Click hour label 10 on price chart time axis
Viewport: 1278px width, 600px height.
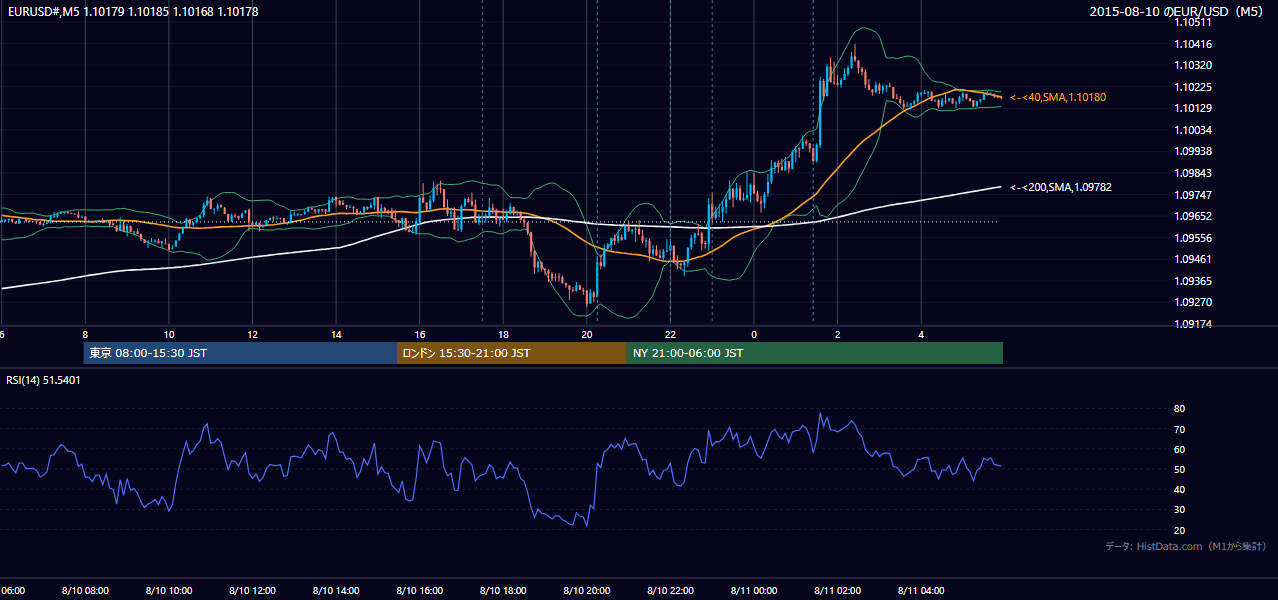(169, 335)
